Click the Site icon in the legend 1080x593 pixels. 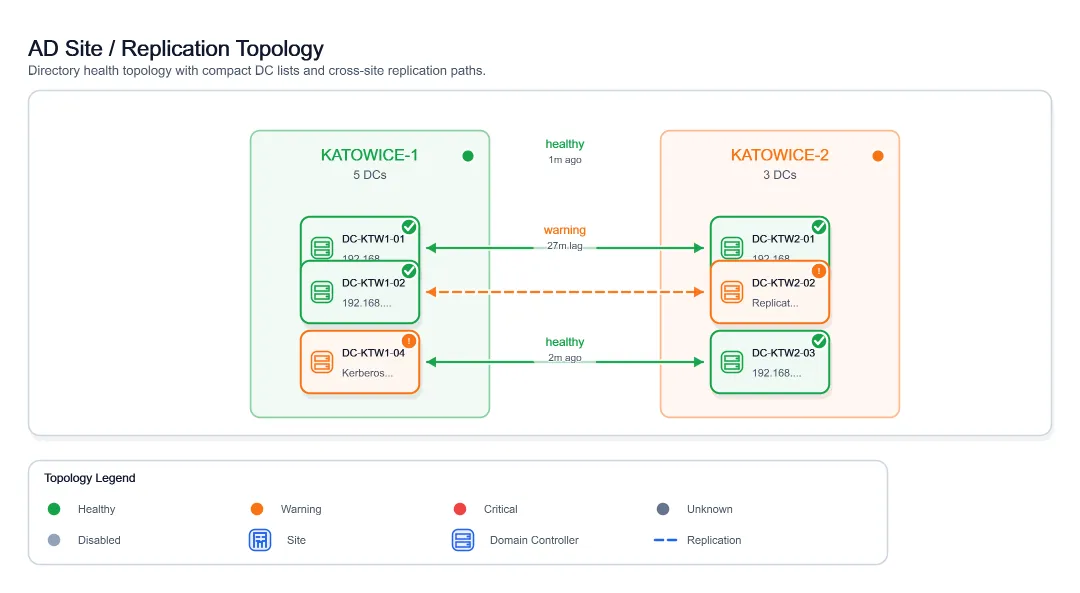pyautogui.click(x=260, y=540)
